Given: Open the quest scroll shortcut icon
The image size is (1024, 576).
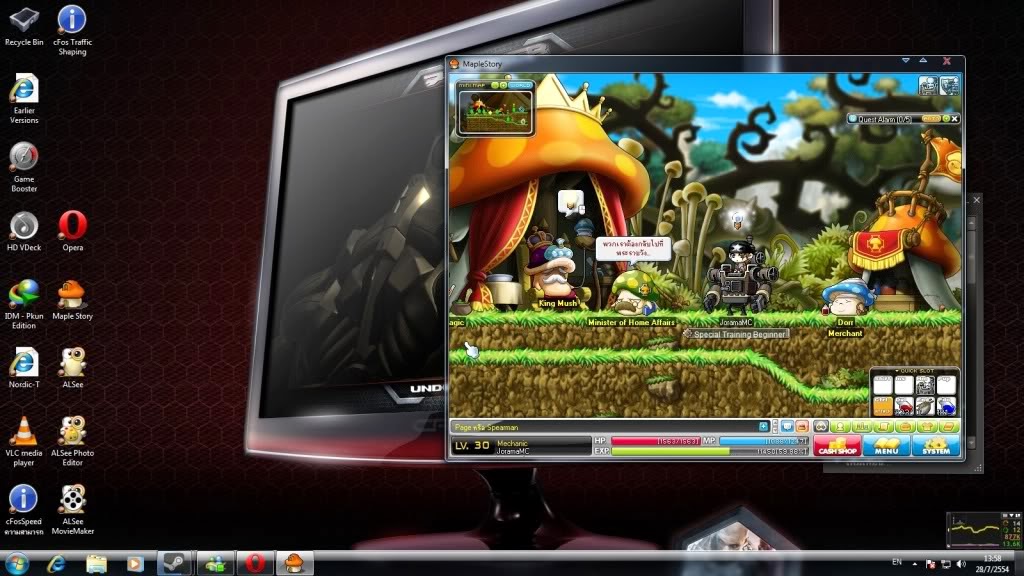Looking at the screenshot, I should click(884, 426).
